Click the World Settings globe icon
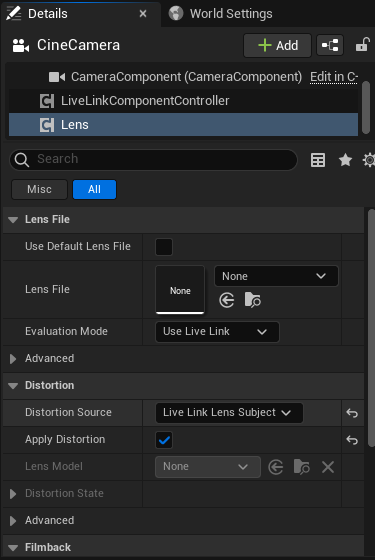Image resolution: width=375 pixels, height=560 pixels. (176, 14)
